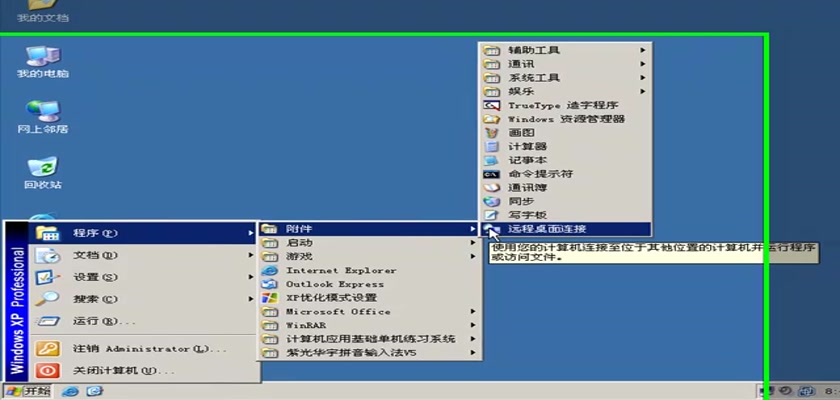Screen dimensions: 840x400
Task: Launch 记事本 notepad
Action: click(x=566, y=160)
